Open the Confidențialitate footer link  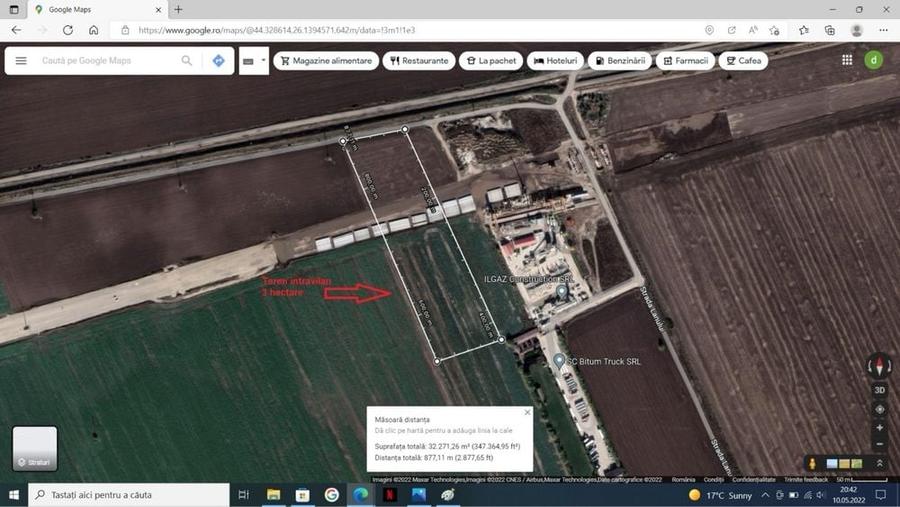click(754, 479)
